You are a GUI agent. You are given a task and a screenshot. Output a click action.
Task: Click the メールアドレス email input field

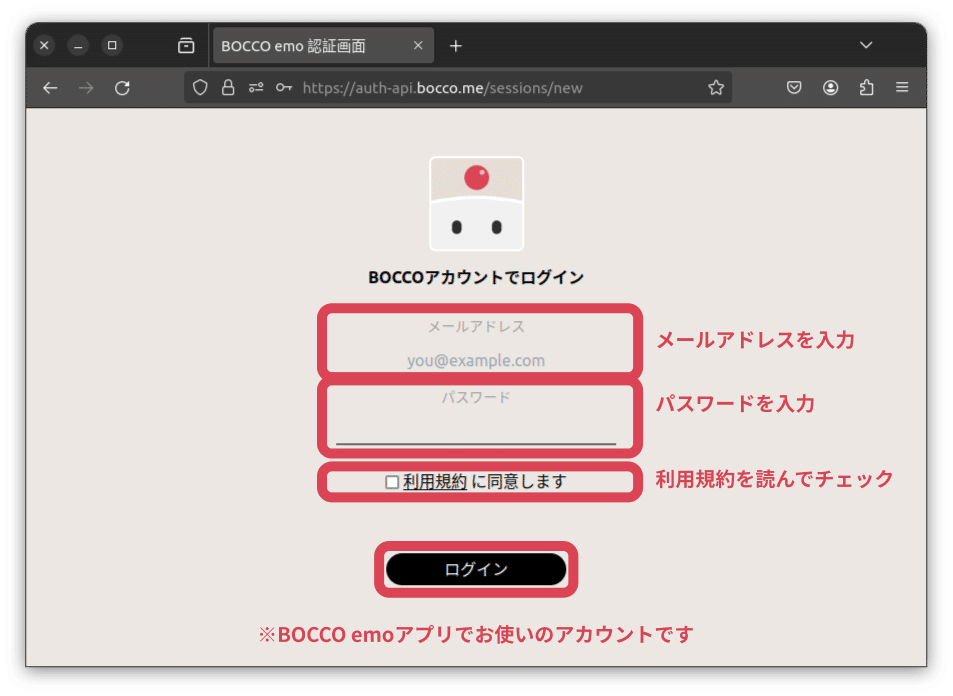point(478,358)
